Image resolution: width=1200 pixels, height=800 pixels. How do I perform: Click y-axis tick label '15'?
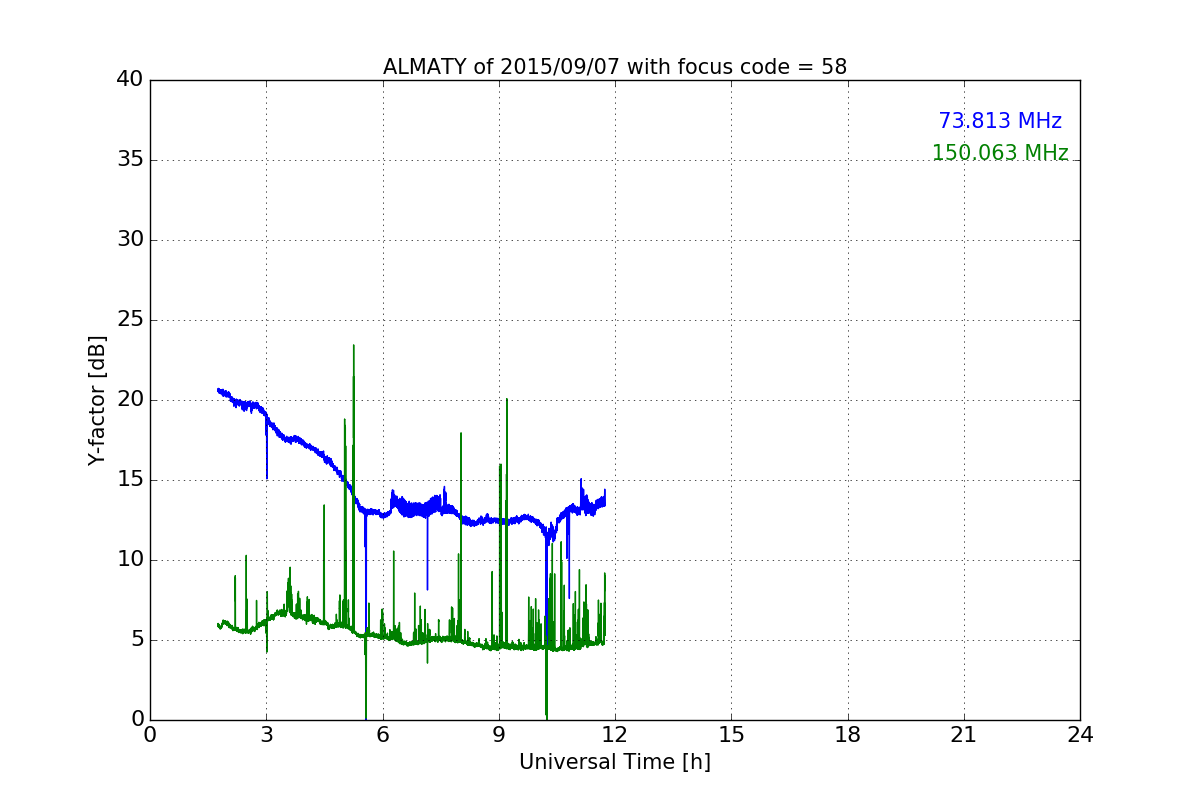point(130,480)
